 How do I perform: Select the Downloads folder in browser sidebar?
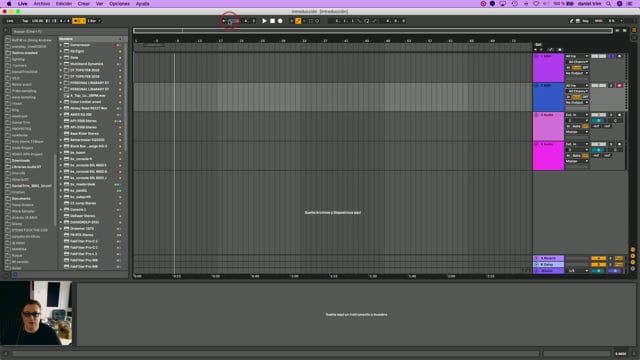20,160
